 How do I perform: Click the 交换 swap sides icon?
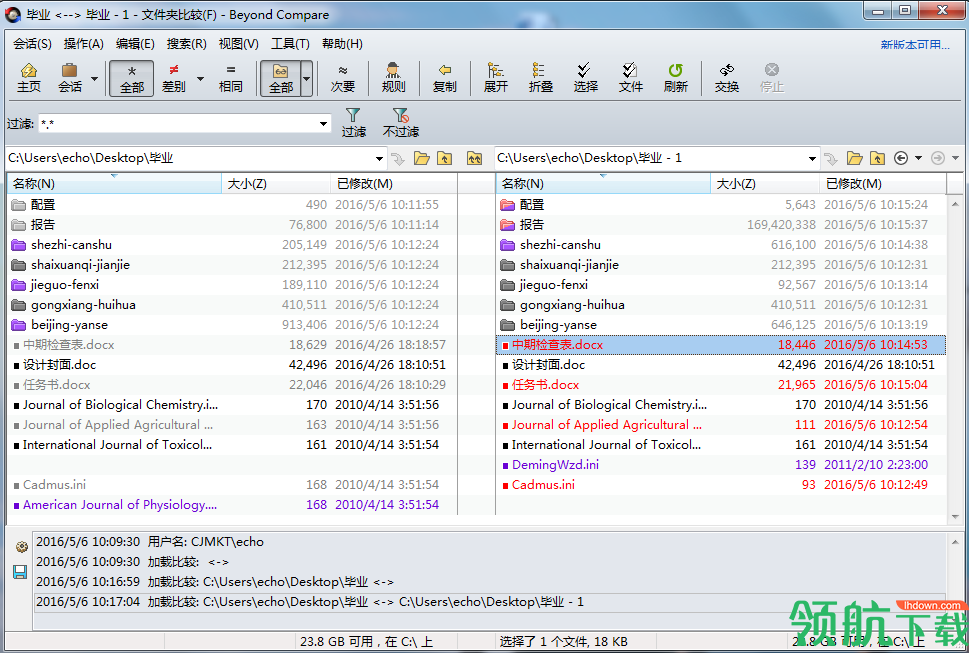pos(727,78)
